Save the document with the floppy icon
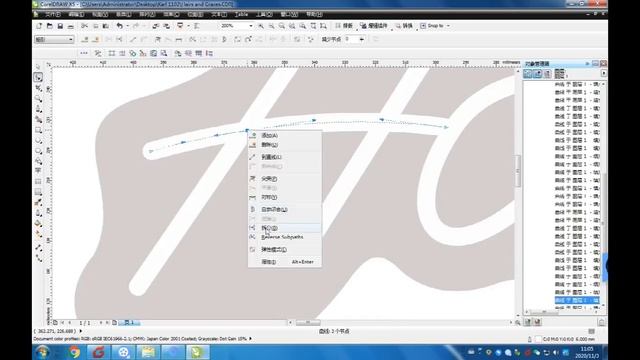 click(x=60, y=26)
